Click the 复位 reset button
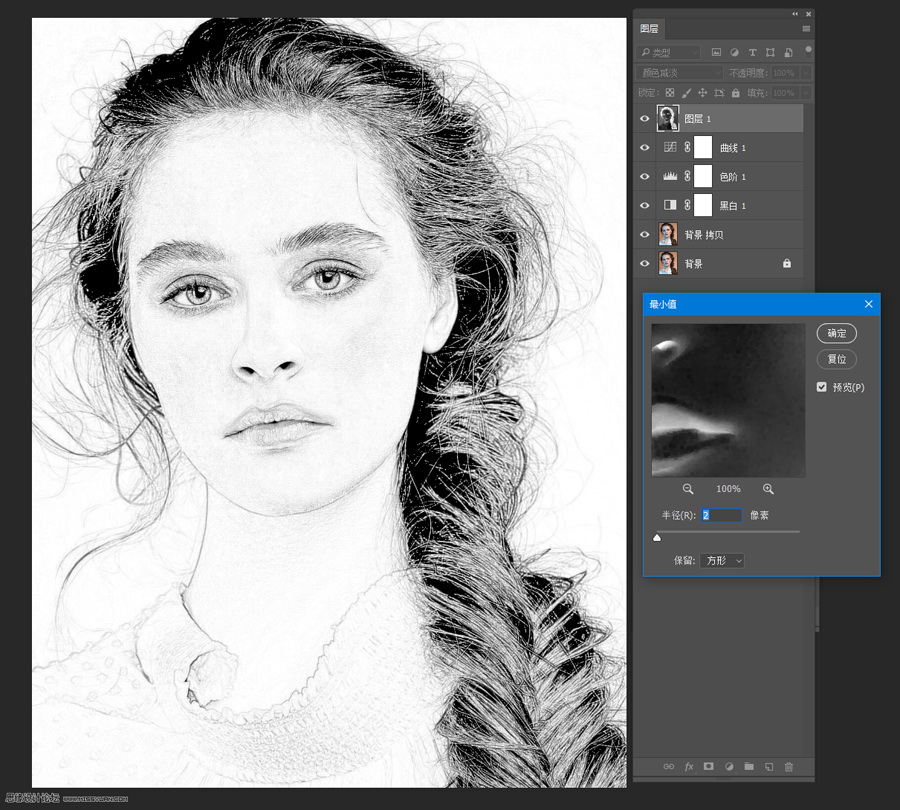The width and height of the screenshot is (900, 810). [836, 359]
